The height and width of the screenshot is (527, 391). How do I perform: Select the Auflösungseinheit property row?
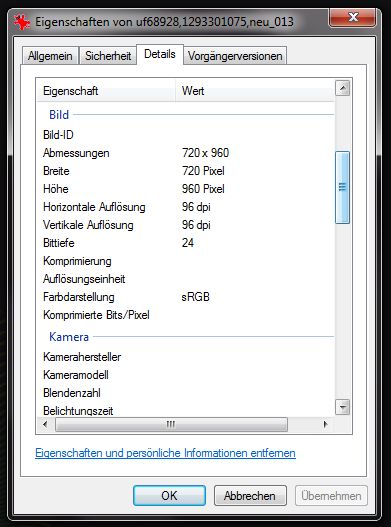pyautogui.click(x=185, y=279)
